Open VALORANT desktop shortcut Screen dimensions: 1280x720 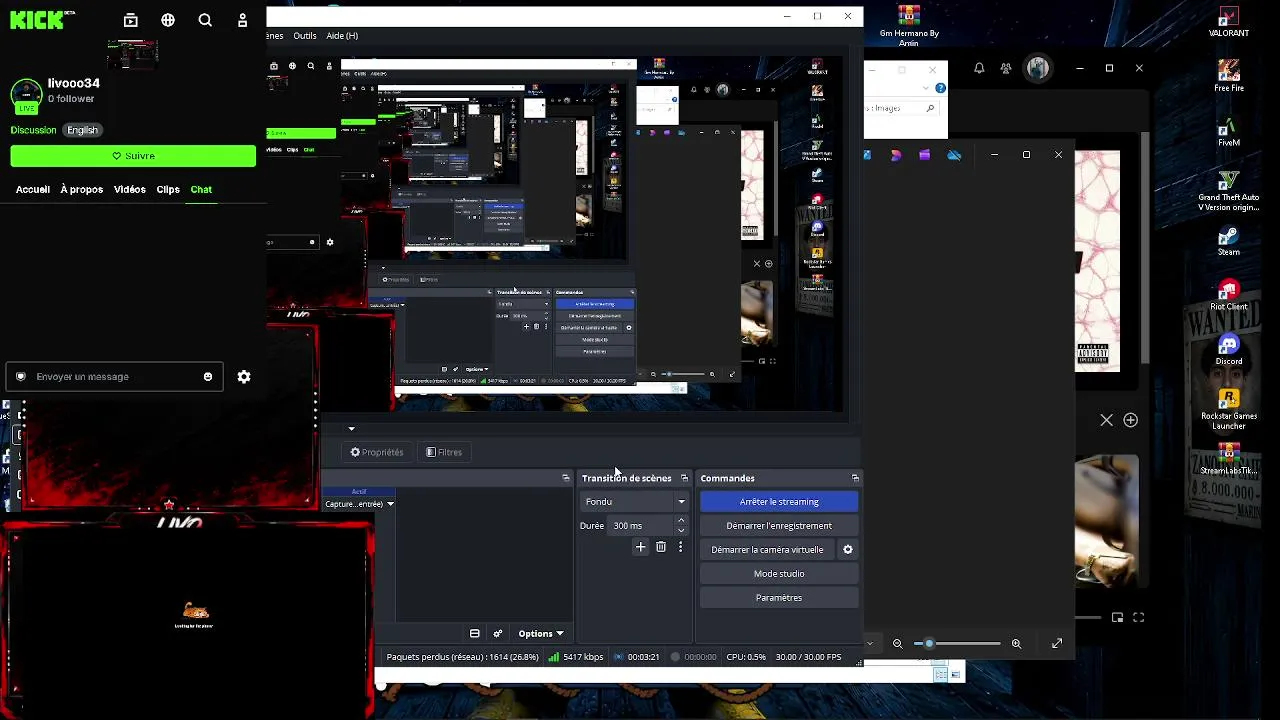pyautogui.click(x=1229, y=23)
